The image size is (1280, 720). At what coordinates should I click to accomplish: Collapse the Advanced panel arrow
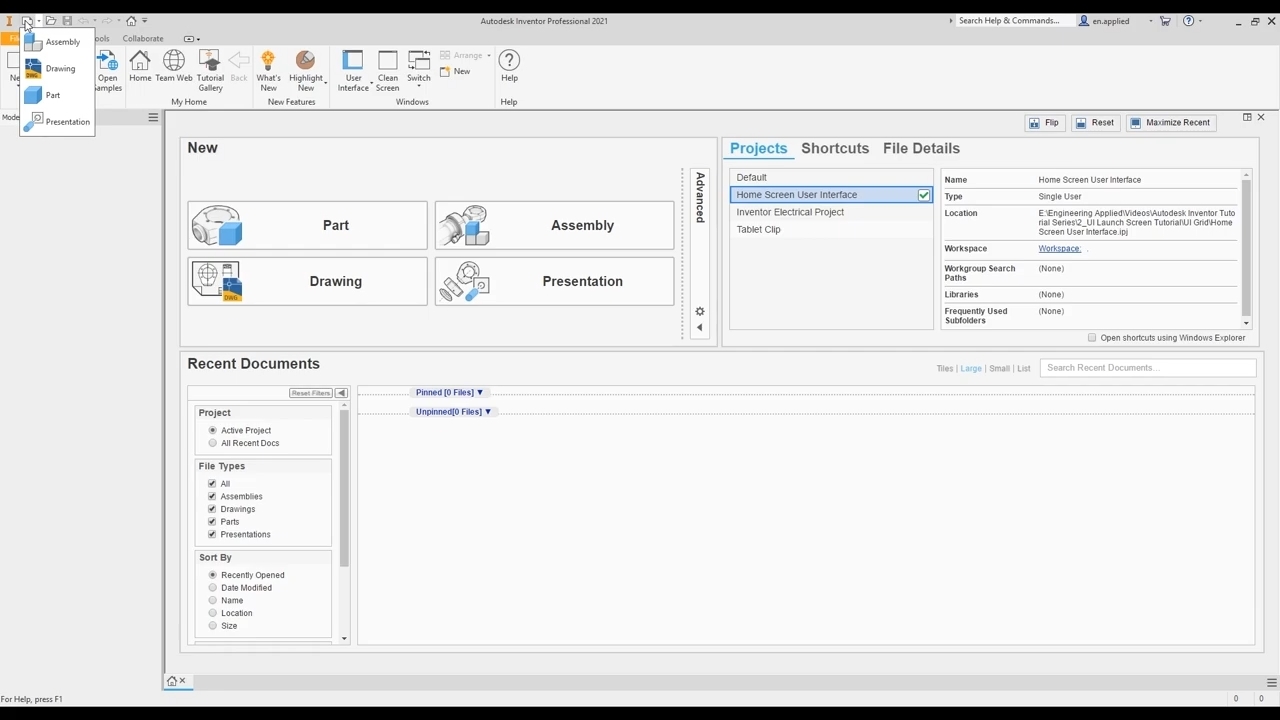point(700,328)
